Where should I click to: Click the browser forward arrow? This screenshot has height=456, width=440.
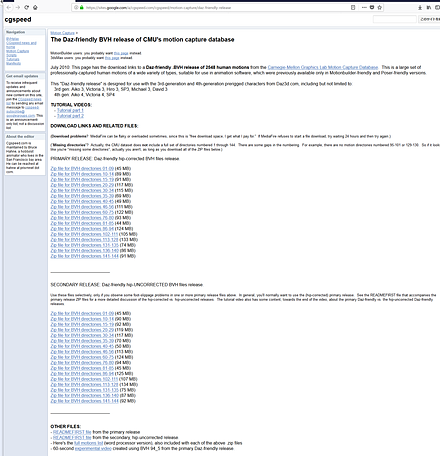[18, 7]
